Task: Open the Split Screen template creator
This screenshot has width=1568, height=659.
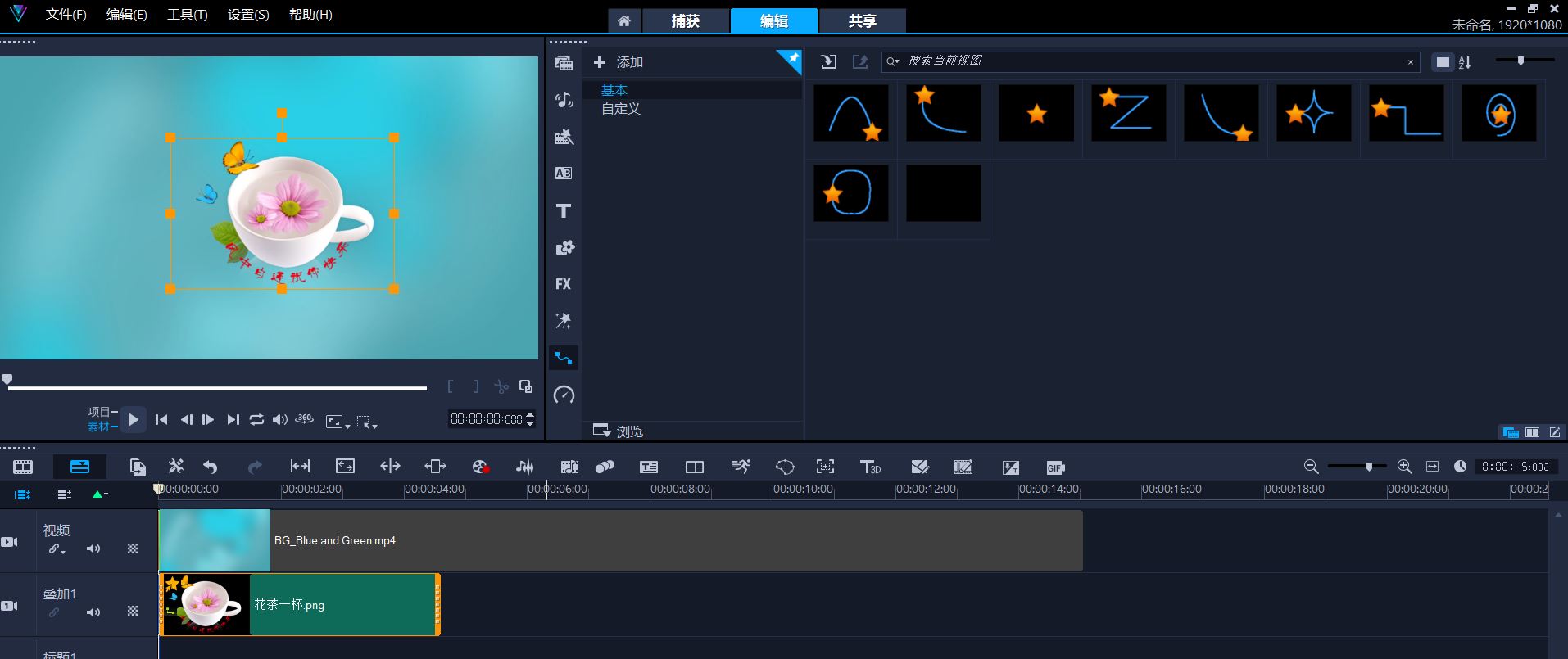Action: click(694, 467)
